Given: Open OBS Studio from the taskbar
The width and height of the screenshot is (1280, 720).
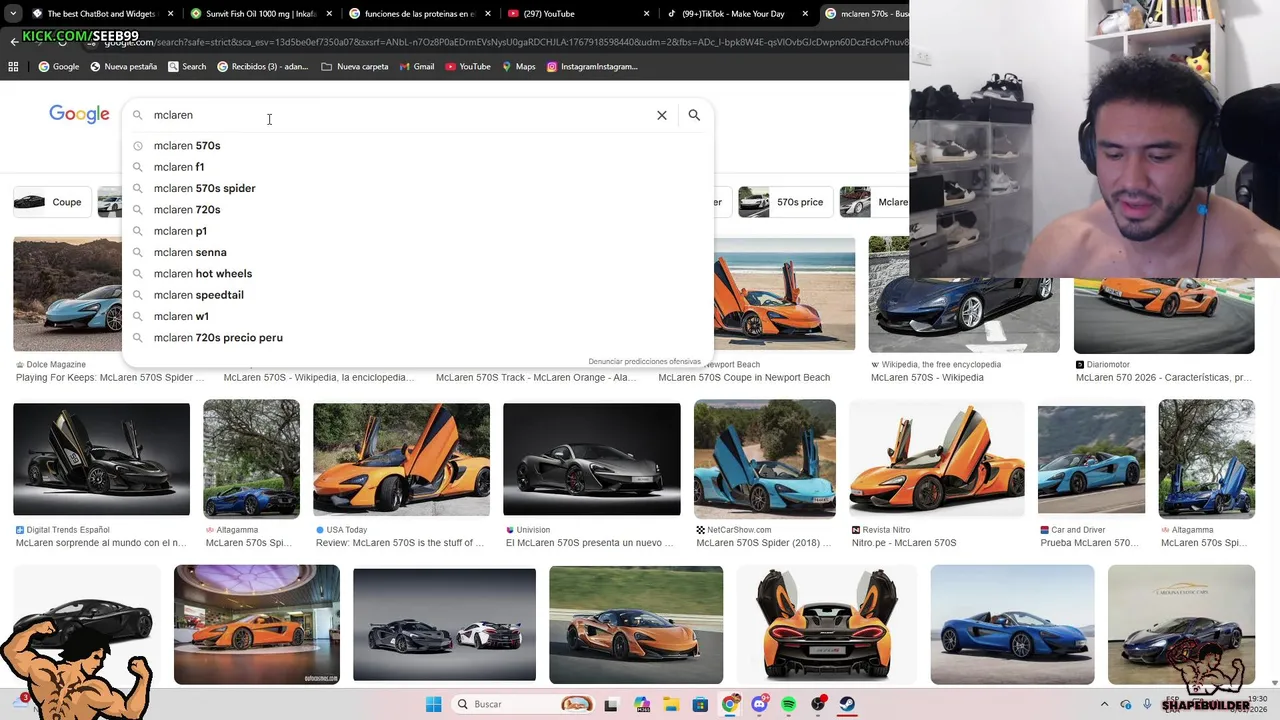Looking at the screenshot, I should 819,704.
